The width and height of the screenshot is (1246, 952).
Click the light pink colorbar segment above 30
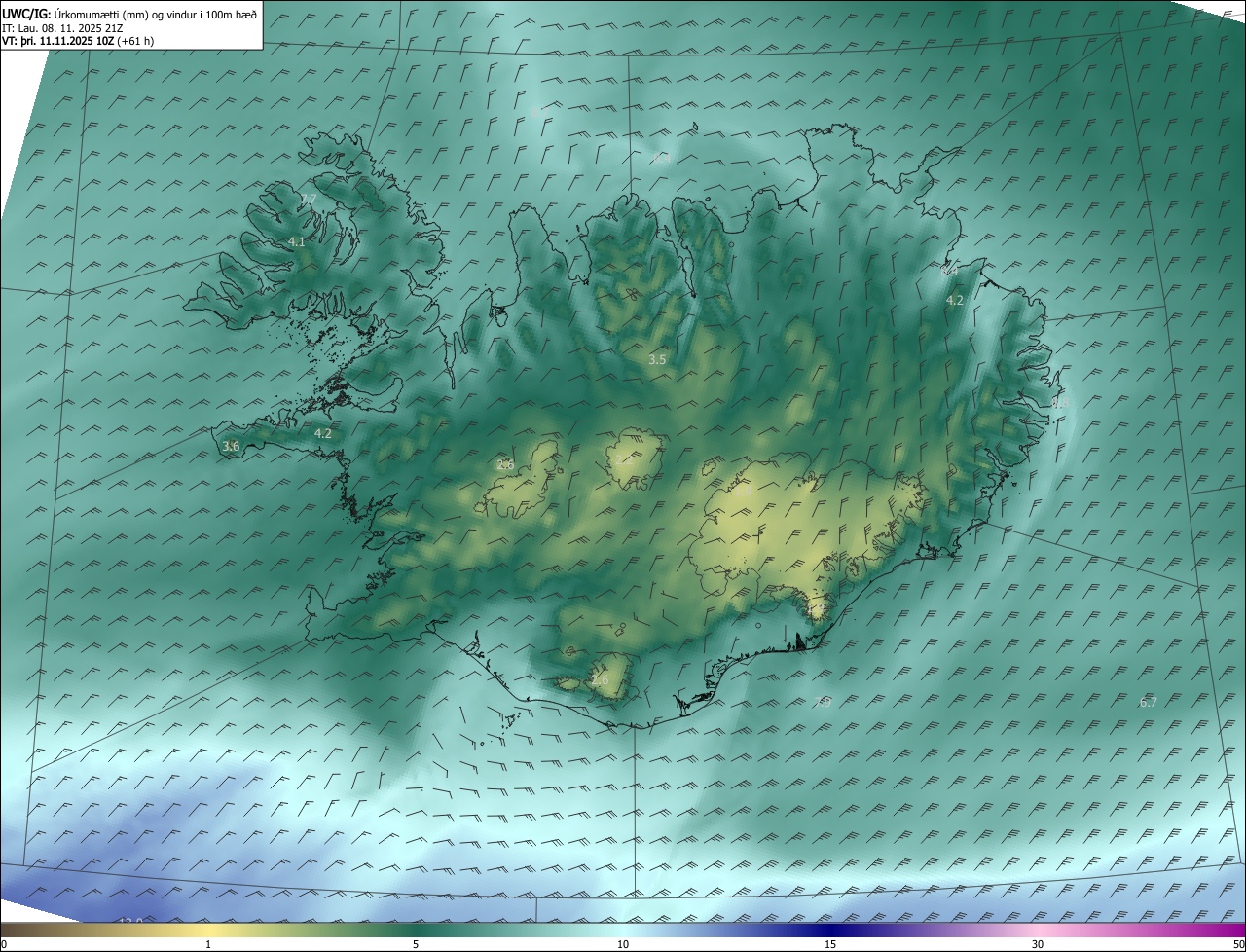(1038, 930)
